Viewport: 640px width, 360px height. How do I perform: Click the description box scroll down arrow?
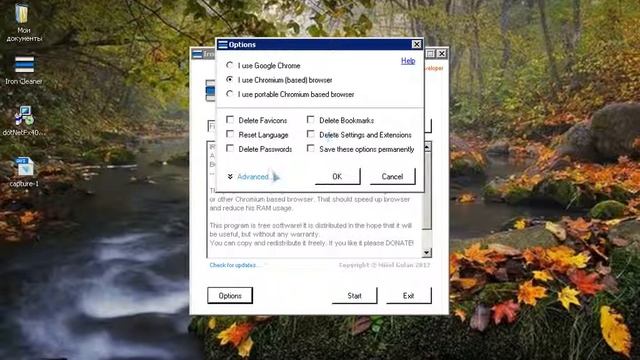[x=427, y=253]
